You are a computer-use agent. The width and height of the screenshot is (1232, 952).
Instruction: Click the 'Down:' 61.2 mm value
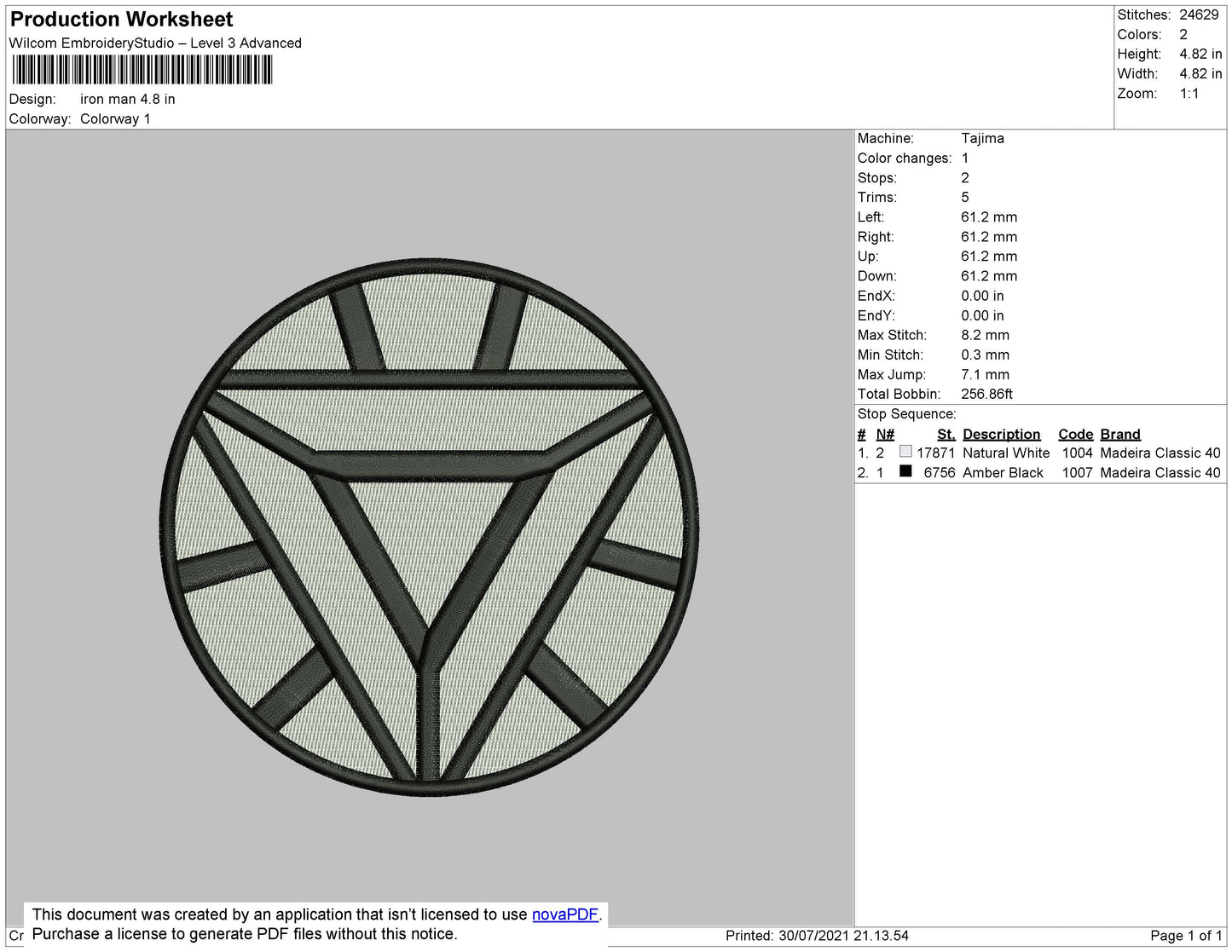[x=989, y=275]
